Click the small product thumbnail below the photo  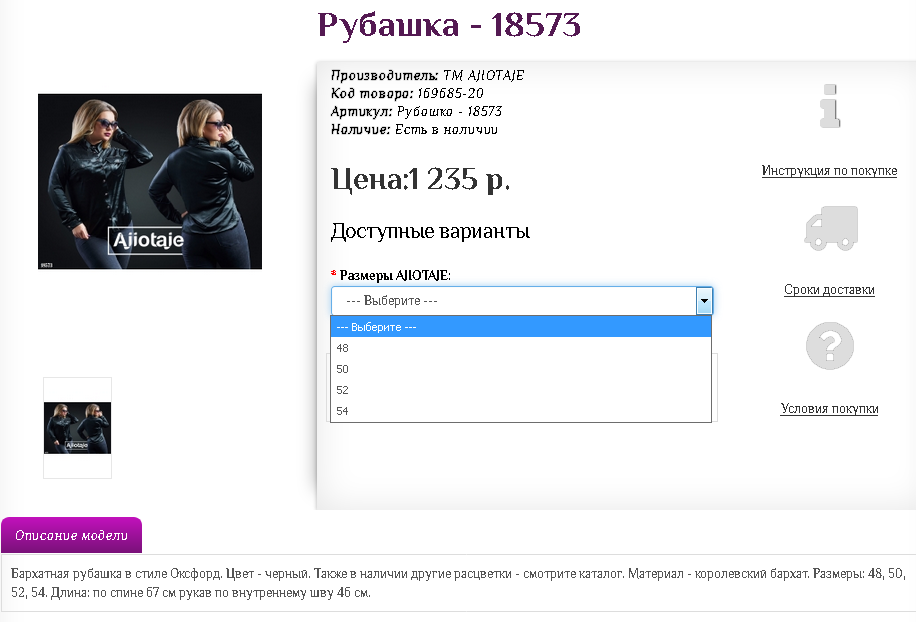pyautogui.click(x=77, y=427)
